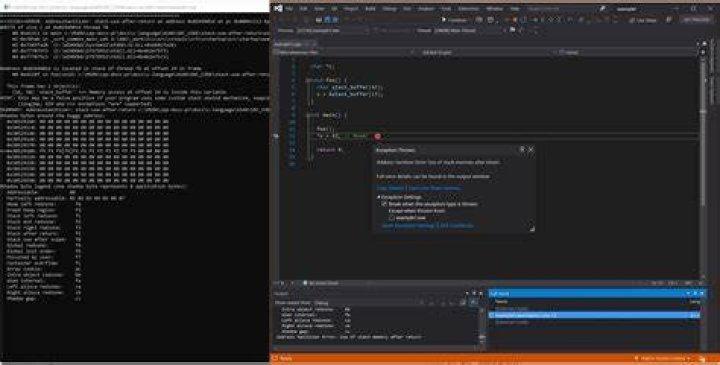Screen dimensions: 720x365
Task: Collapse the Exception Settings section
Action: (378, 197)
